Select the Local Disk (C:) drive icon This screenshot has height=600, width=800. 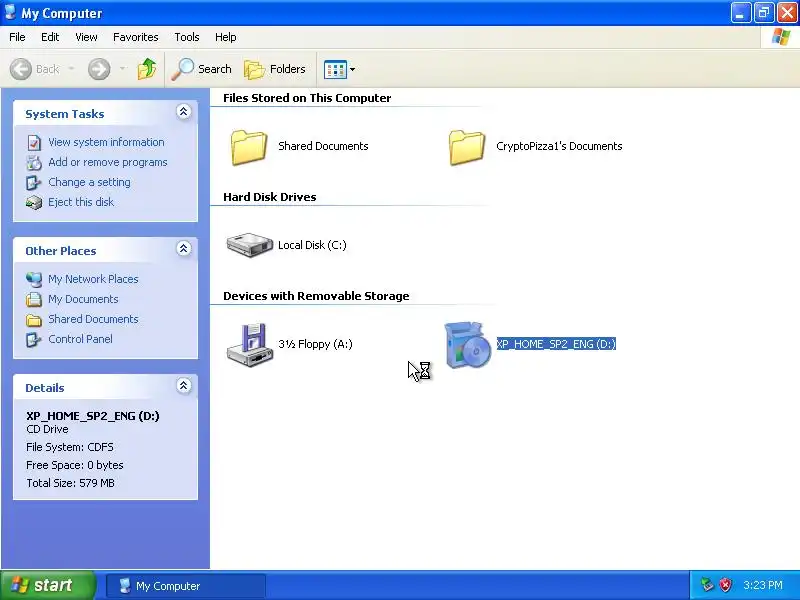click(x=249, y=245)
